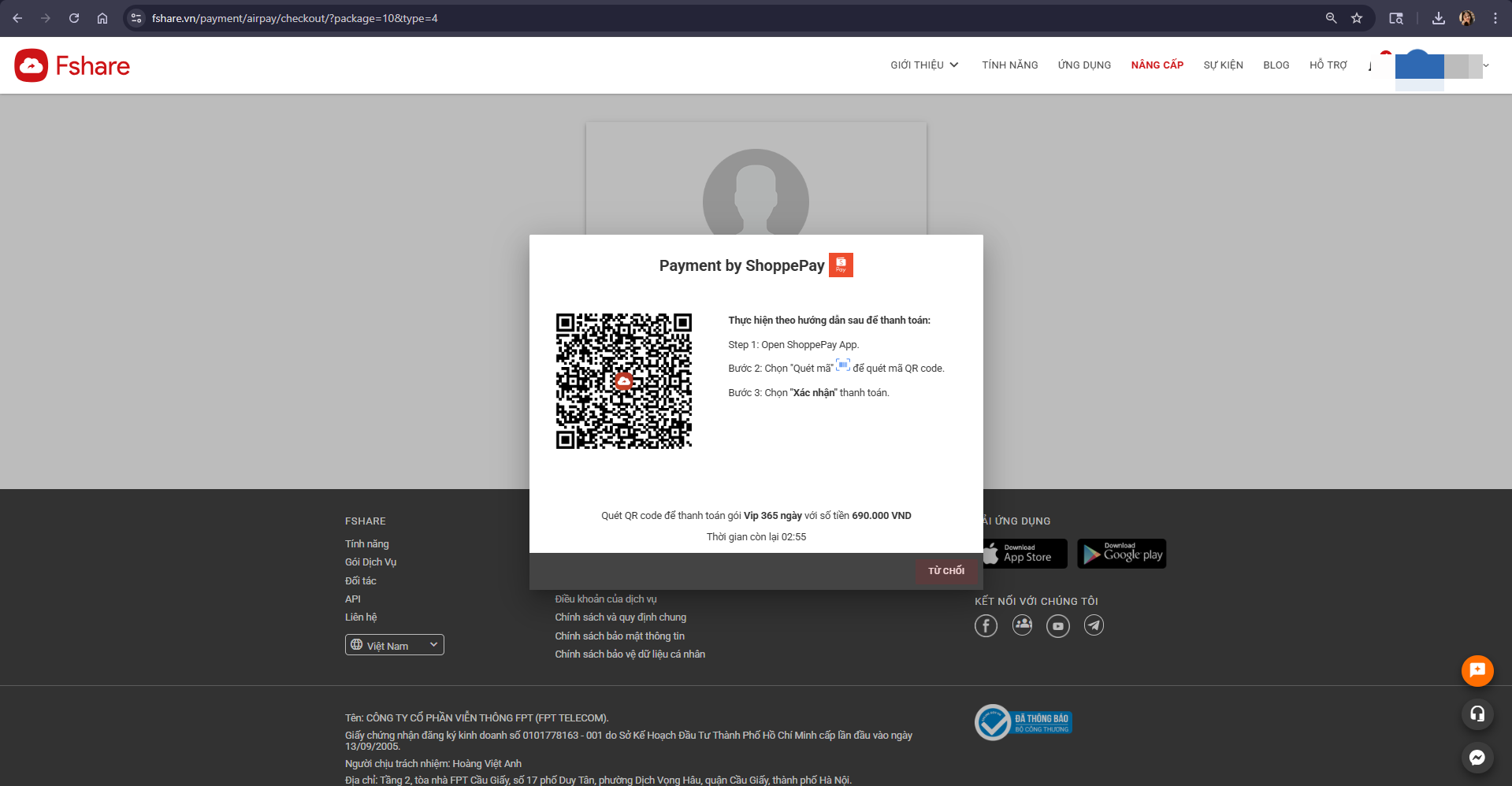The width and height of the screenshot is (1512, 786).
Task: Open the YouTube channel icon
Action: (x=1058, y=625)
